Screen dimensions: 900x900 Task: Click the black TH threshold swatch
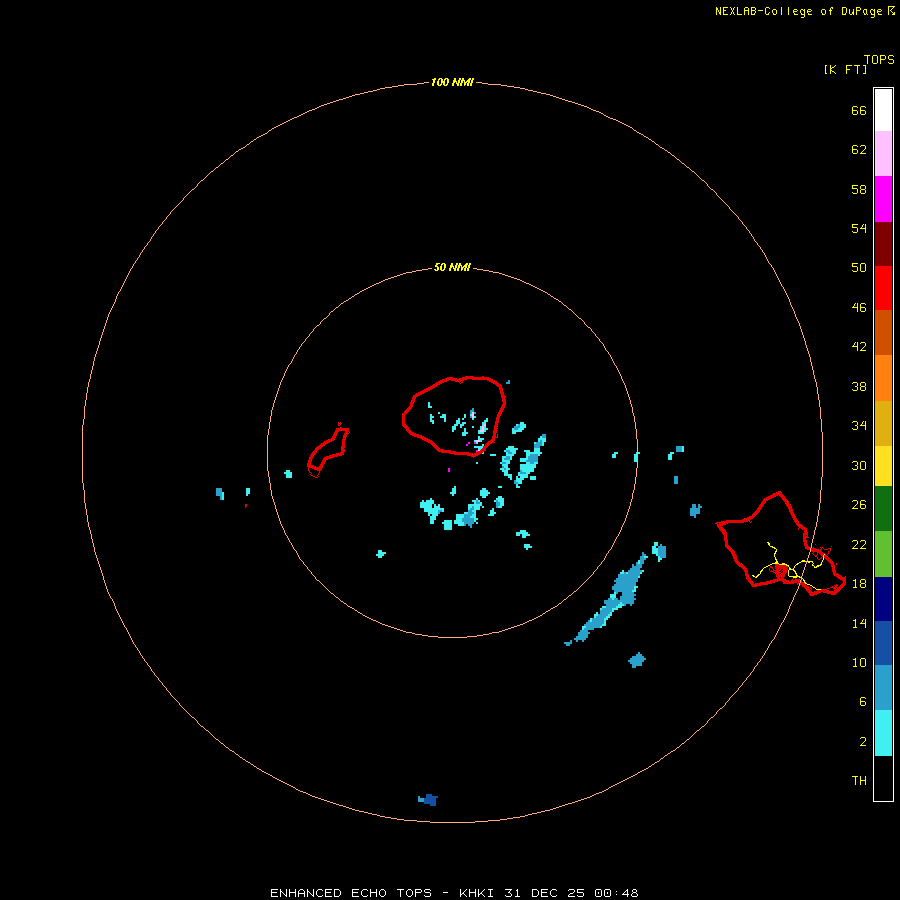coord(883,778)
